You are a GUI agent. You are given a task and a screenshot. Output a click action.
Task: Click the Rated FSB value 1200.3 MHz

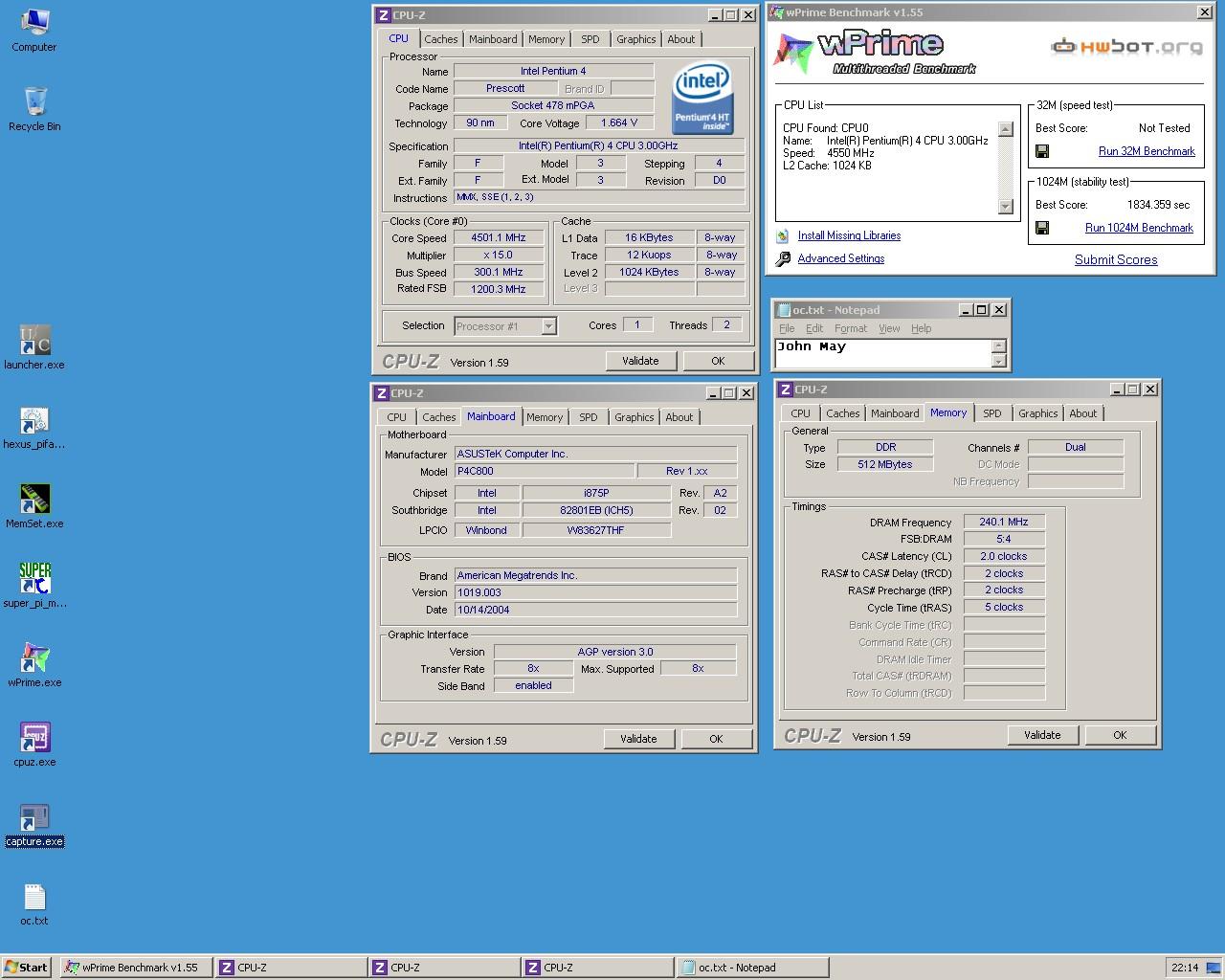(x=499, y=288)
